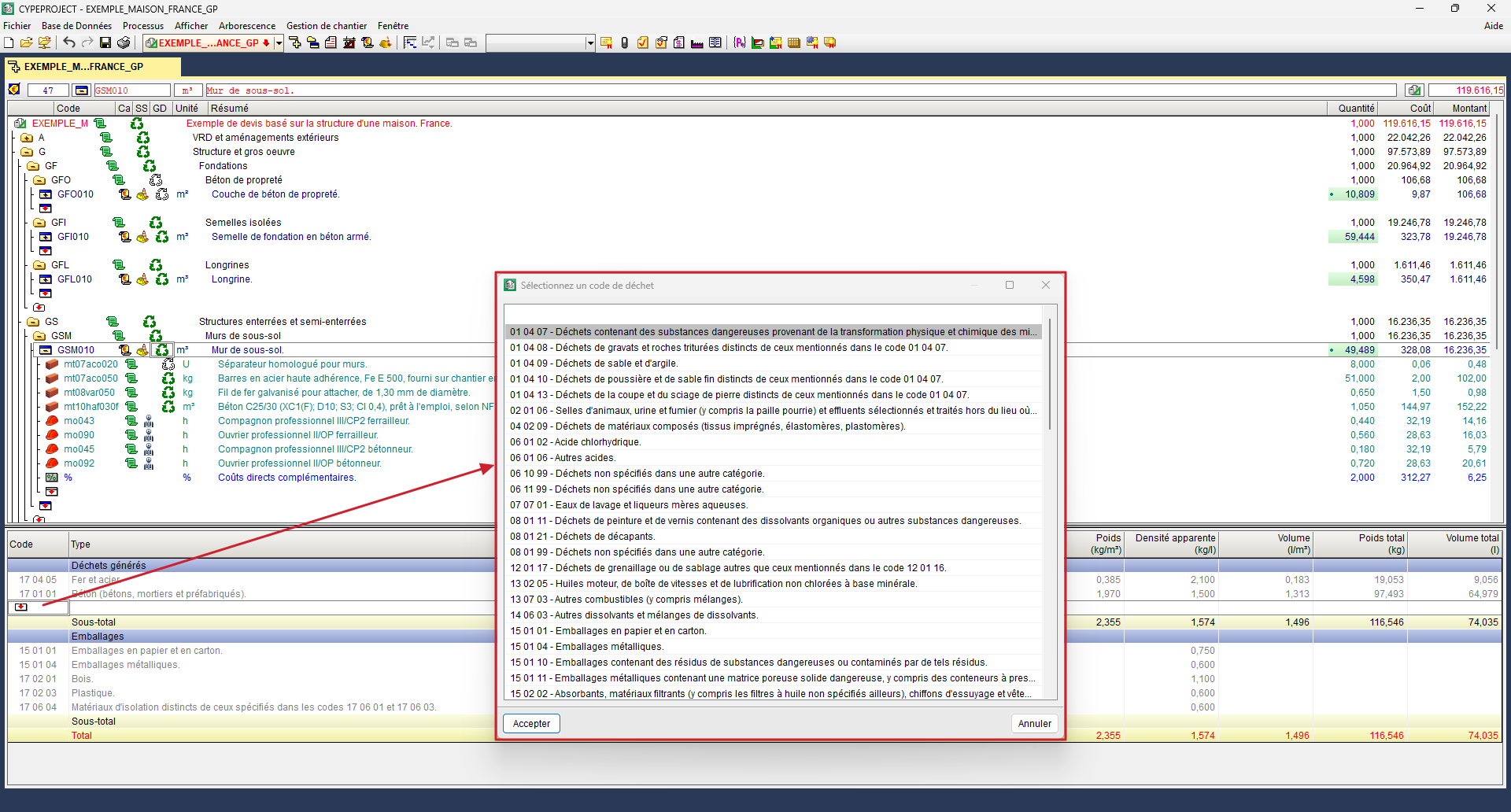Click the green scroll icon on mt08var050 row
Viewport: 1511px width, 812px height.
point(131,393)
